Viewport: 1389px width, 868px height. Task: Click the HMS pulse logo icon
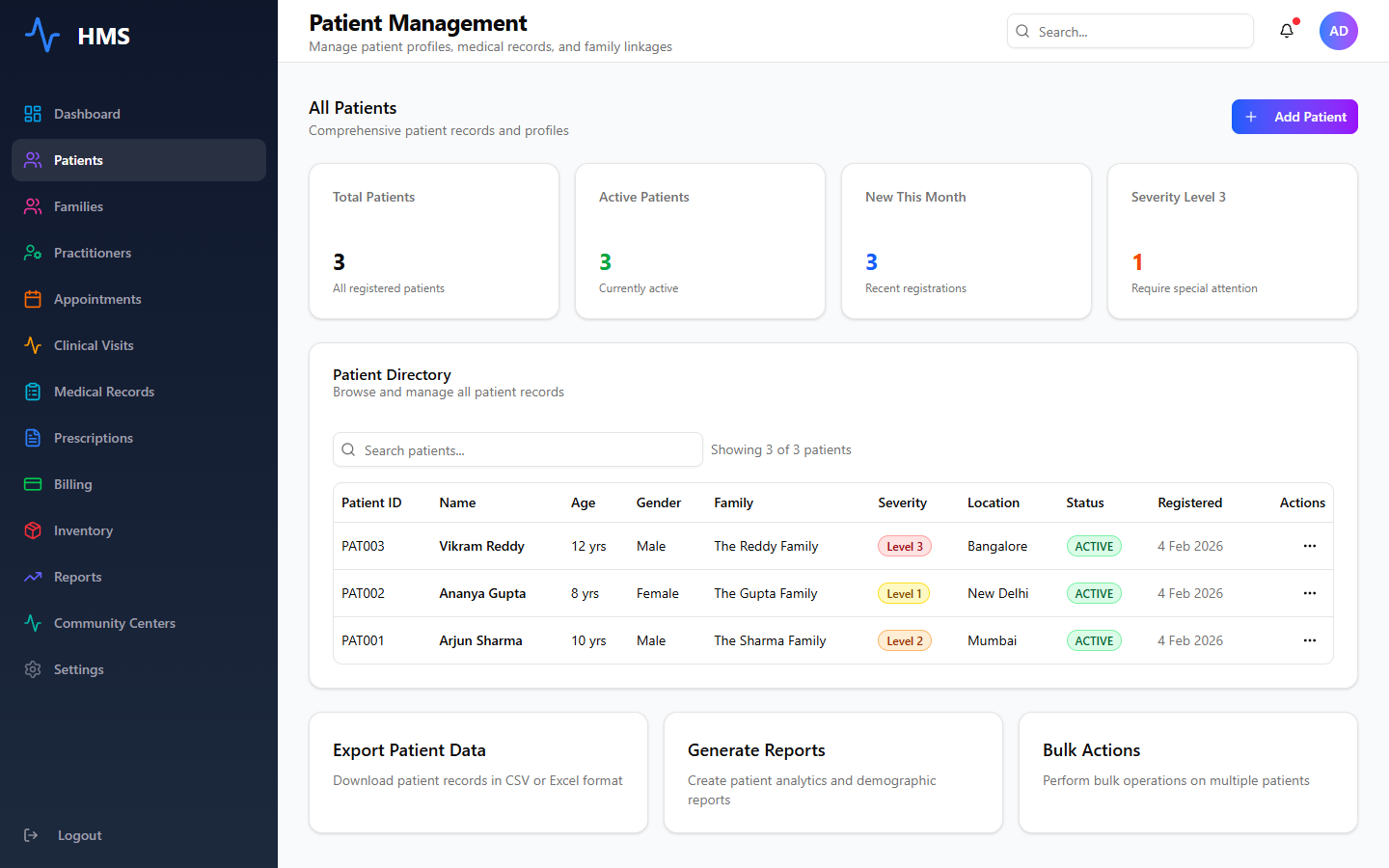42,36
